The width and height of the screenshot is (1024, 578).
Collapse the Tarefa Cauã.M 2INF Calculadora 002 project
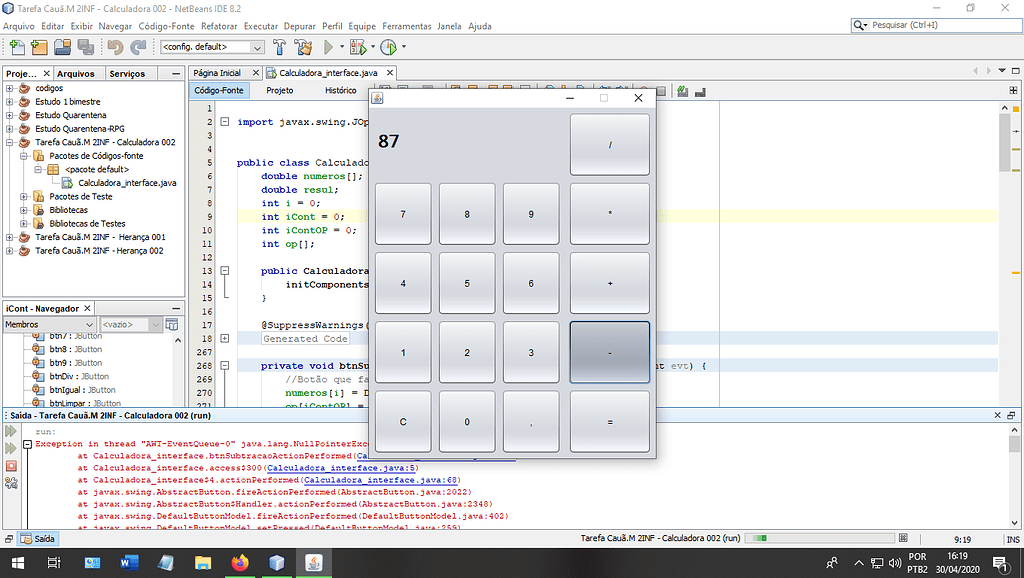pyautogui.click(x=10, y=142)
